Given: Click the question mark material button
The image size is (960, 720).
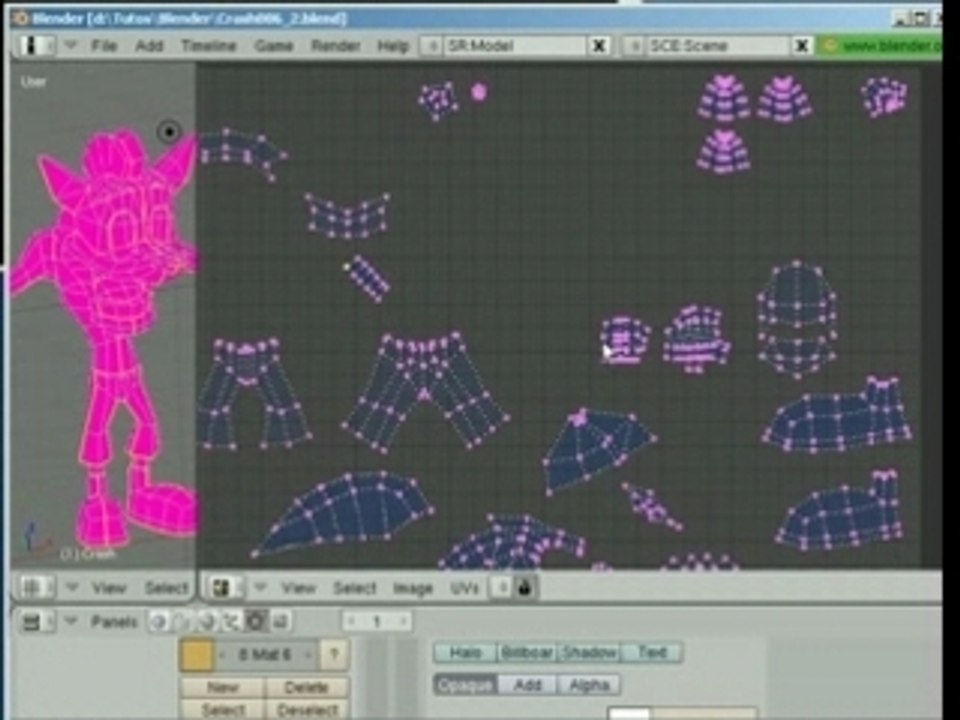Looking at the screenshot, I should click(x=334, y=656).
